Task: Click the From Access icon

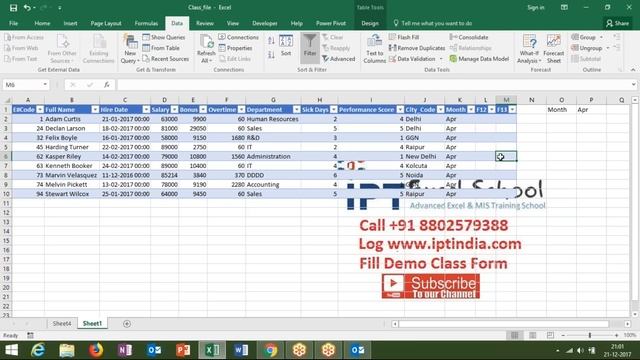Action: click(7, 37)
